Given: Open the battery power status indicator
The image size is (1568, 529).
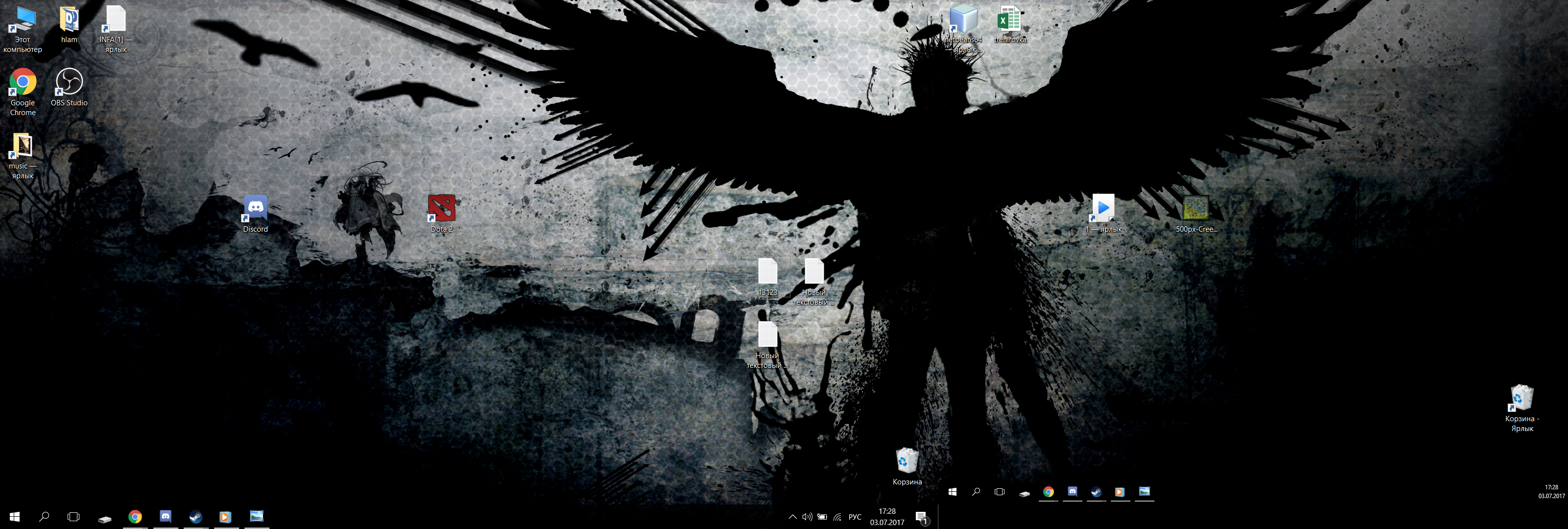Looking at the screenshot, I should click(x=822, y=517).
